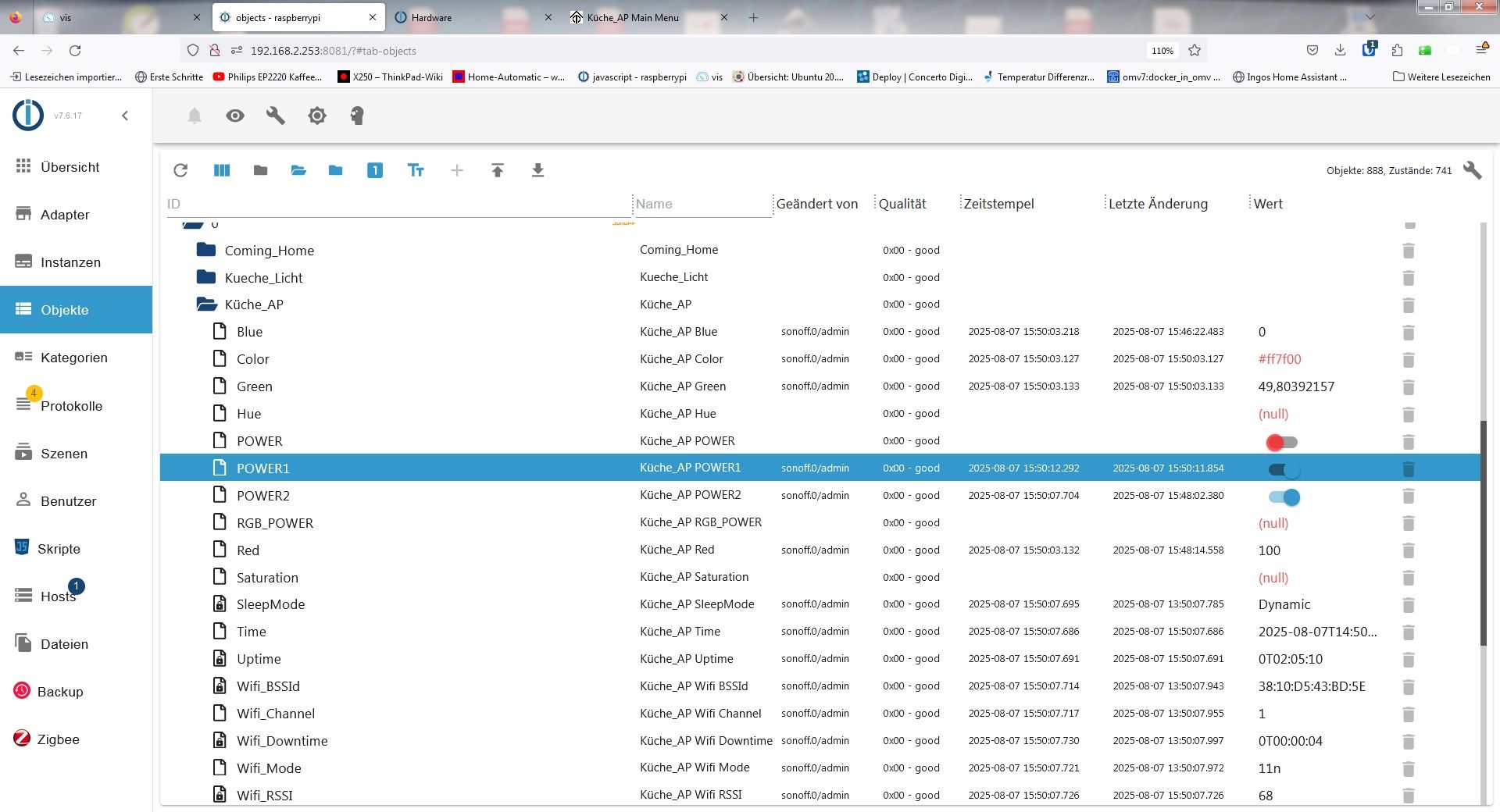Open the Firefox list all tabs dropdown
Viewport: 1500px width, 812px height.
coord(1370,16)
